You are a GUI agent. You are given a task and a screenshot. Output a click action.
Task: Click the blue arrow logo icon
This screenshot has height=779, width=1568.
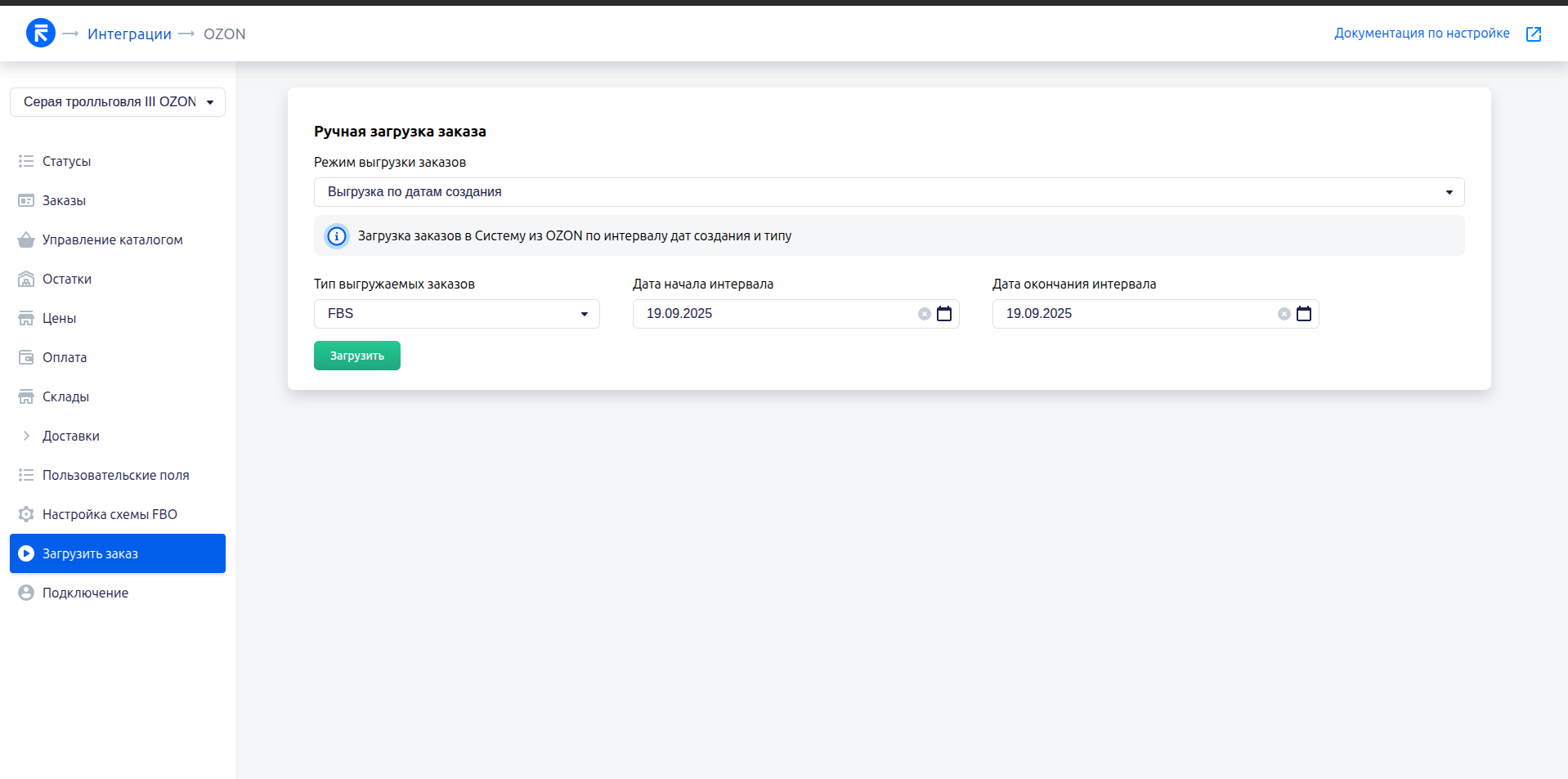point(40,34)
